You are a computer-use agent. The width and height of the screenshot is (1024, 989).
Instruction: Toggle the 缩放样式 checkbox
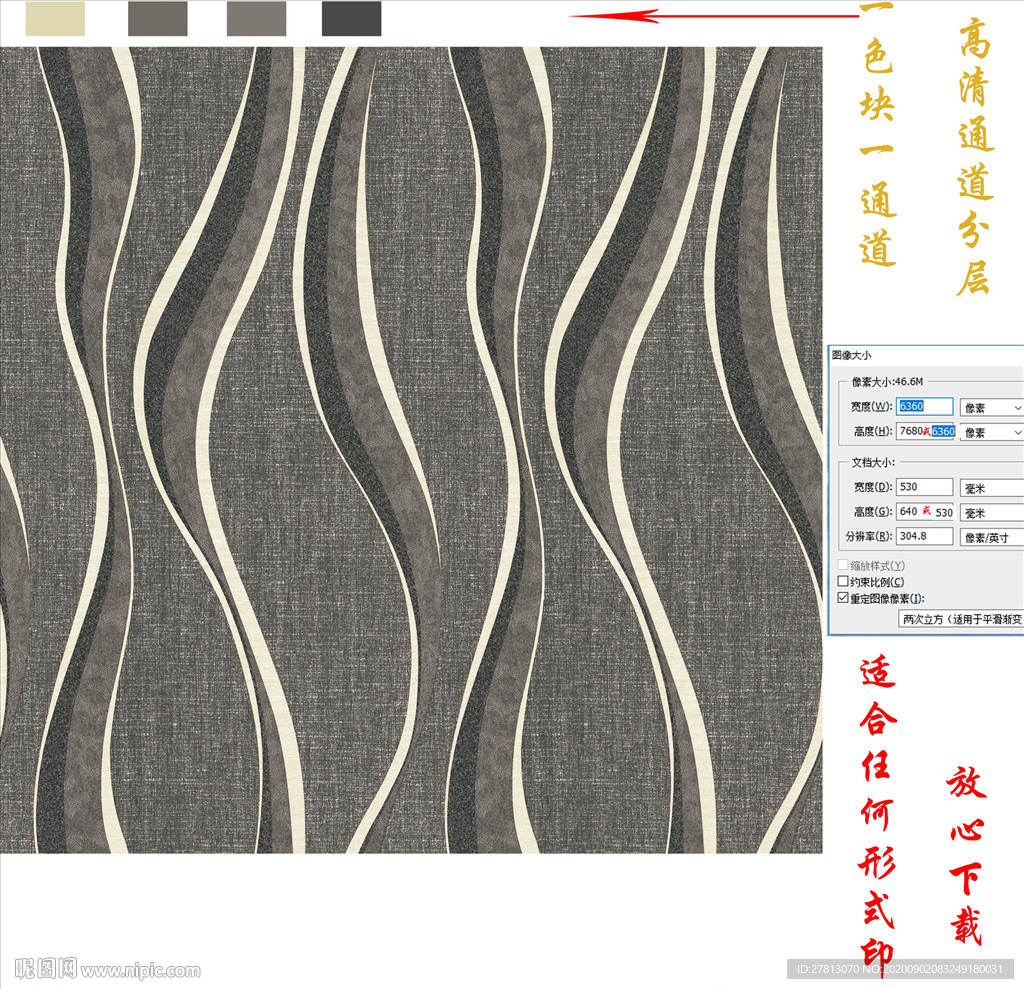click(843, 565)
